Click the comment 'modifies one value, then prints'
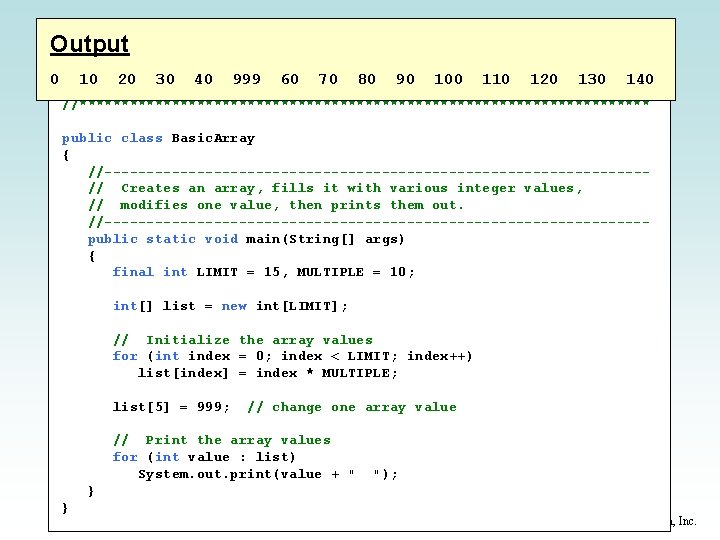 [250, 205]
